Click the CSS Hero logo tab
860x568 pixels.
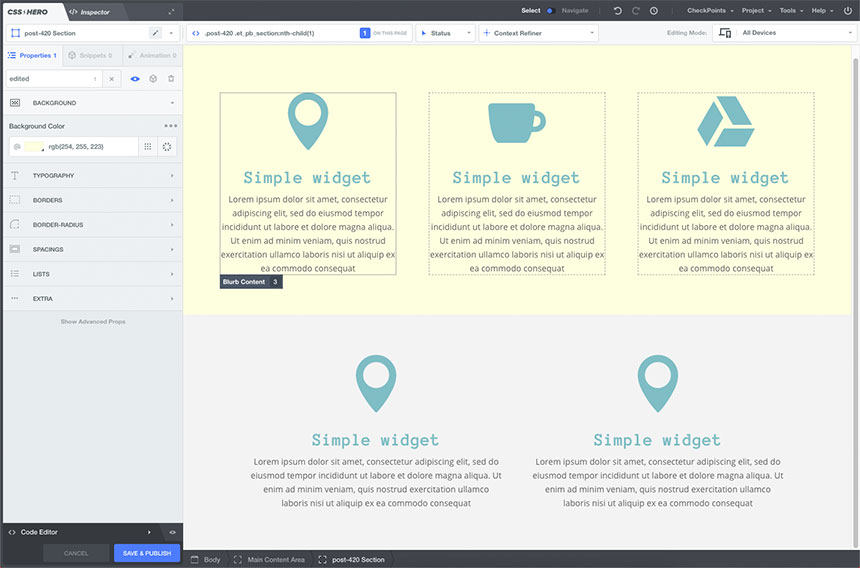point(27,12)
